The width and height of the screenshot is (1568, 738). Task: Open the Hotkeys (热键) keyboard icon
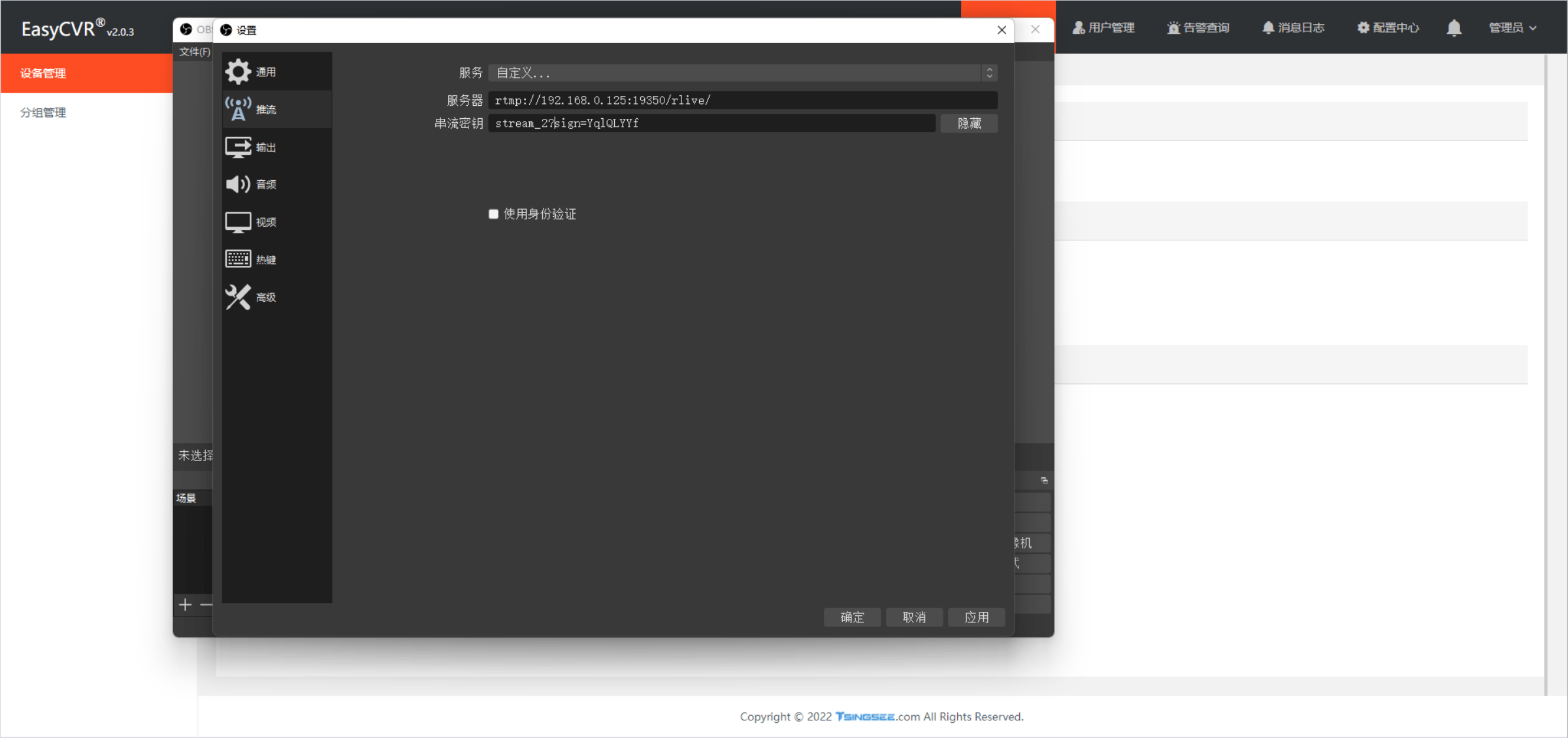click(238, 259)
